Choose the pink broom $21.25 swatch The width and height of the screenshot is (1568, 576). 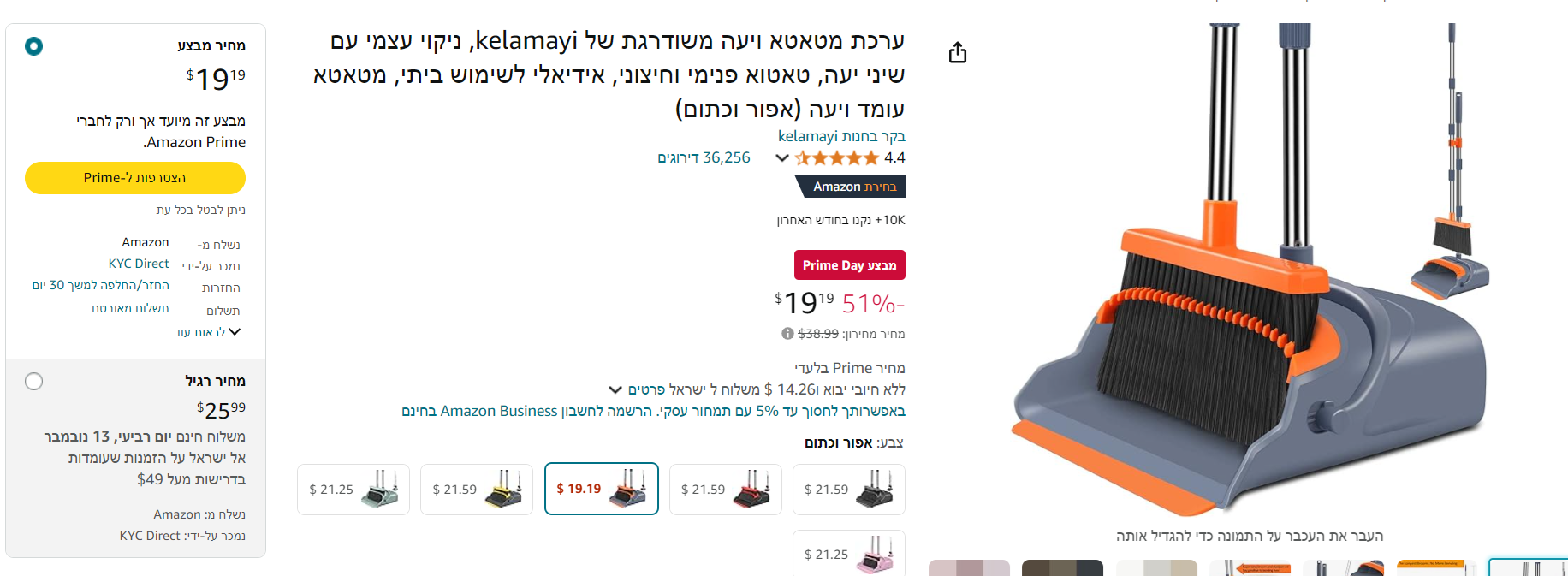coord(849,553)
